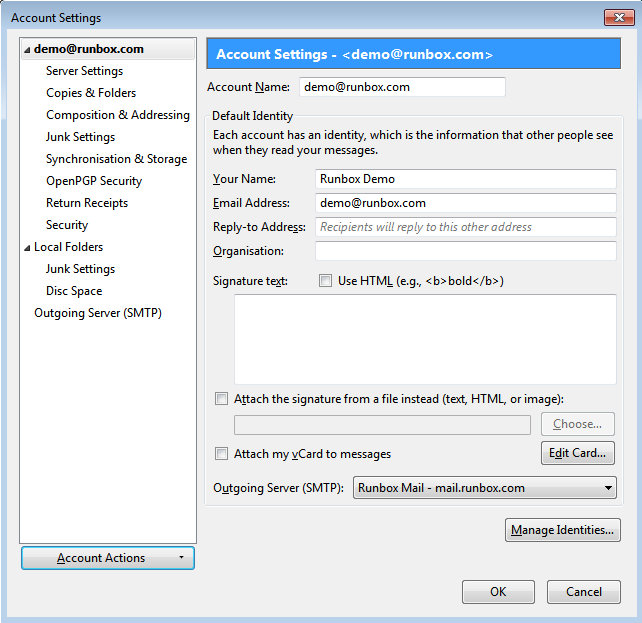
Task: Click the Manage Identities button
Action: [x=562, y=530]
